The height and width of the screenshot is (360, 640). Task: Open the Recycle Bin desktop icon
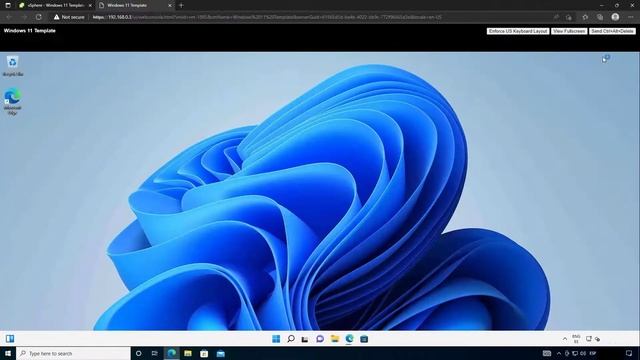pyautogui.click(x=13, y=66)
